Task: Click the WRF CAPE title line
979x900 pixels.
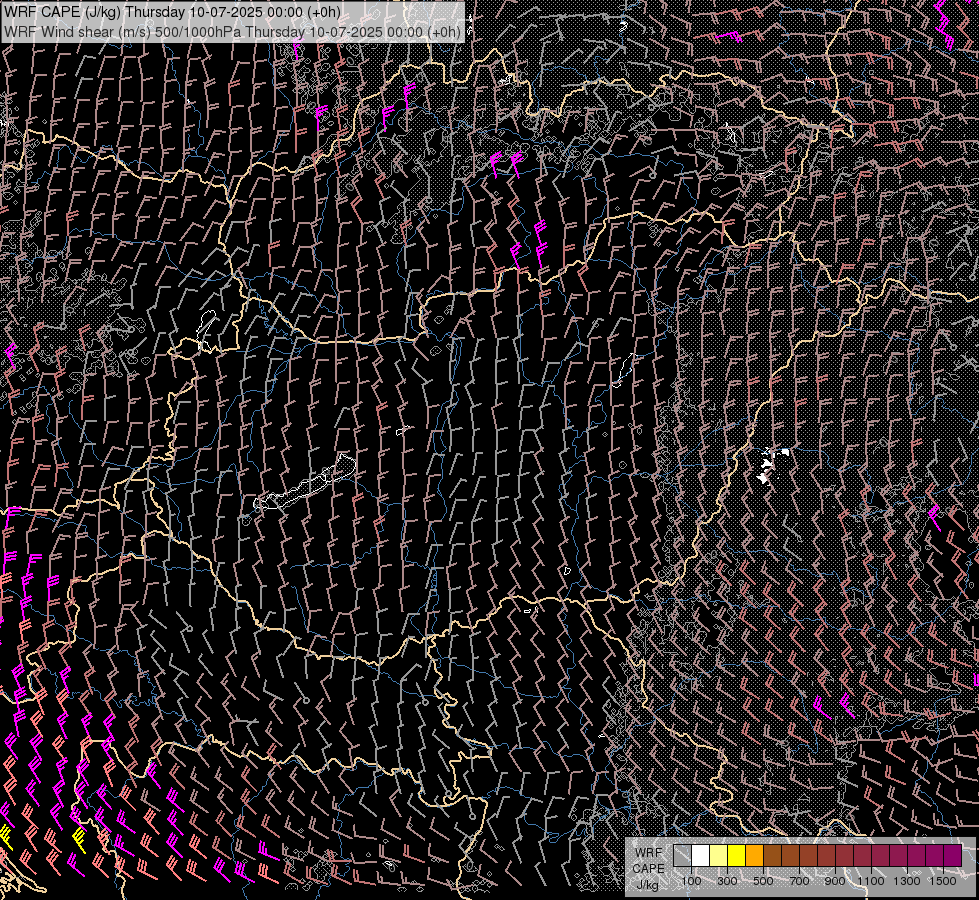Action: coord(172,12)
